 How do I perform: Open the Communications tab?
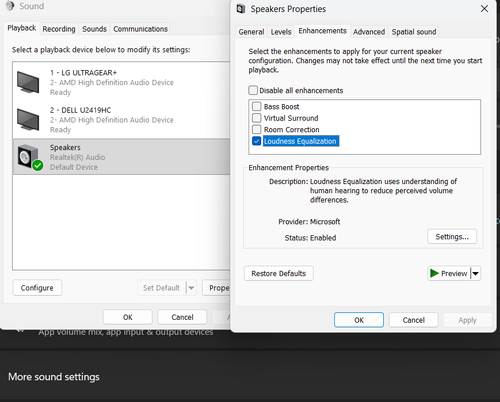140,29
